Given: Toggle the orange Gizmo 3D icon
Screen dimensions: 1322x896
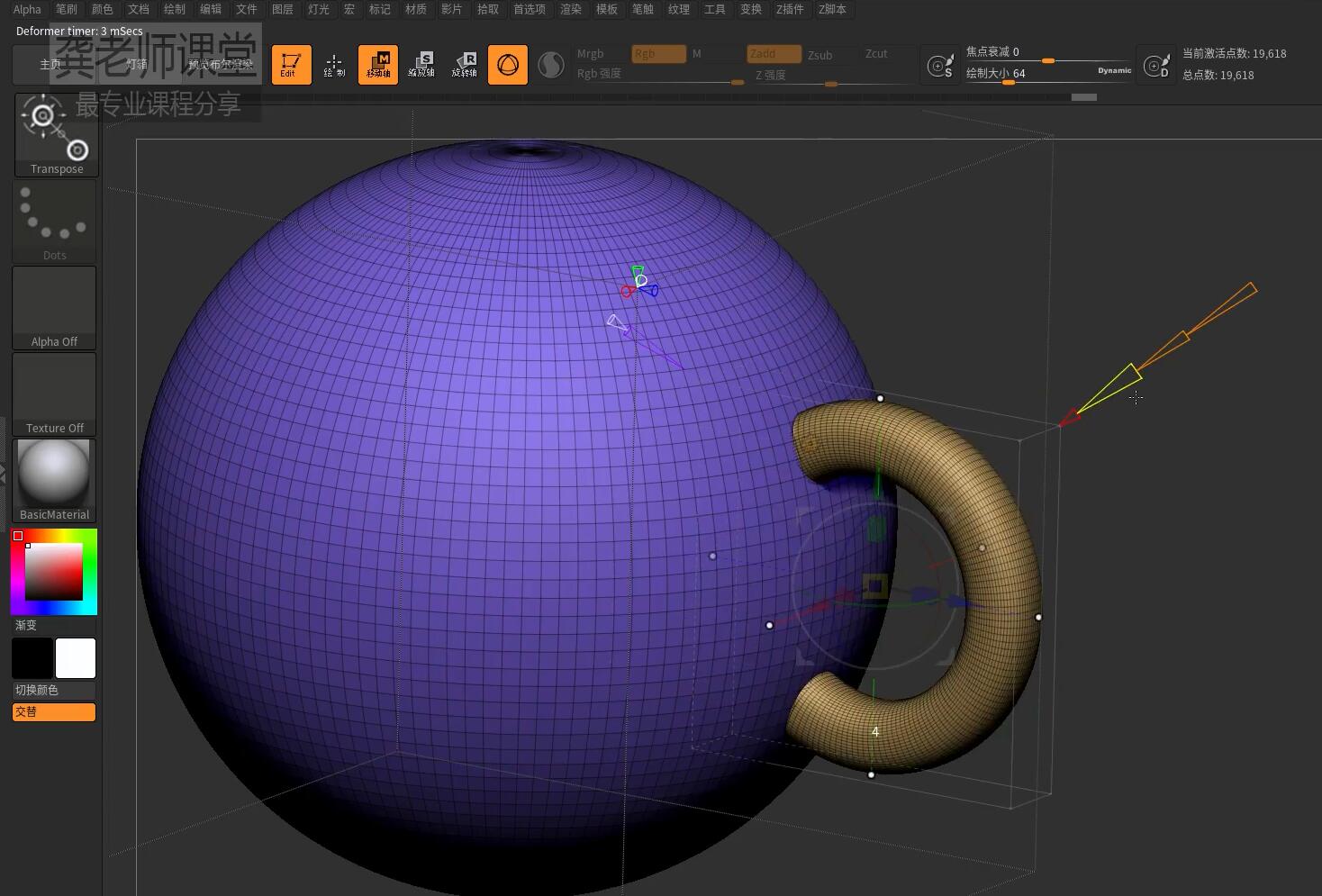Looking at the screenshot, I should (x=508, y=65).
